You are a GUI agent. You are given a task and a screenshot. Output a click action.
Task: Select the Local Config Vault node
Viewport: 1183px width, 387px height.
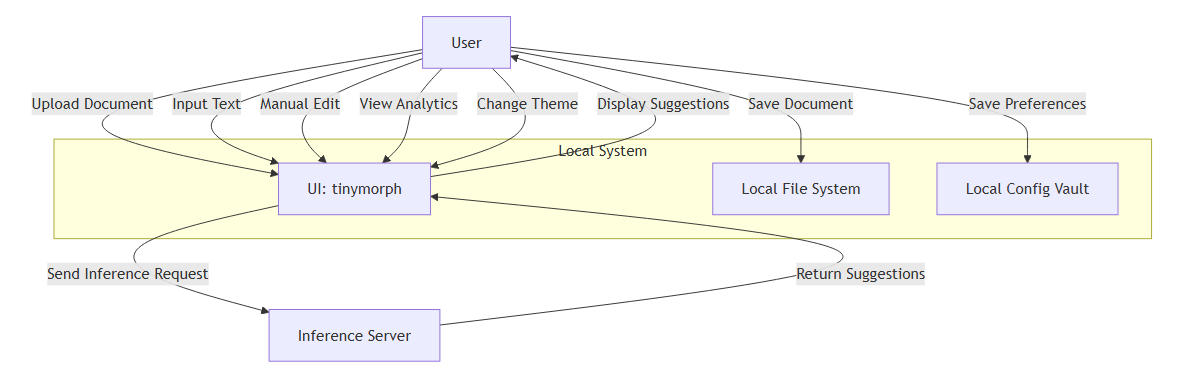[1027, 189]
